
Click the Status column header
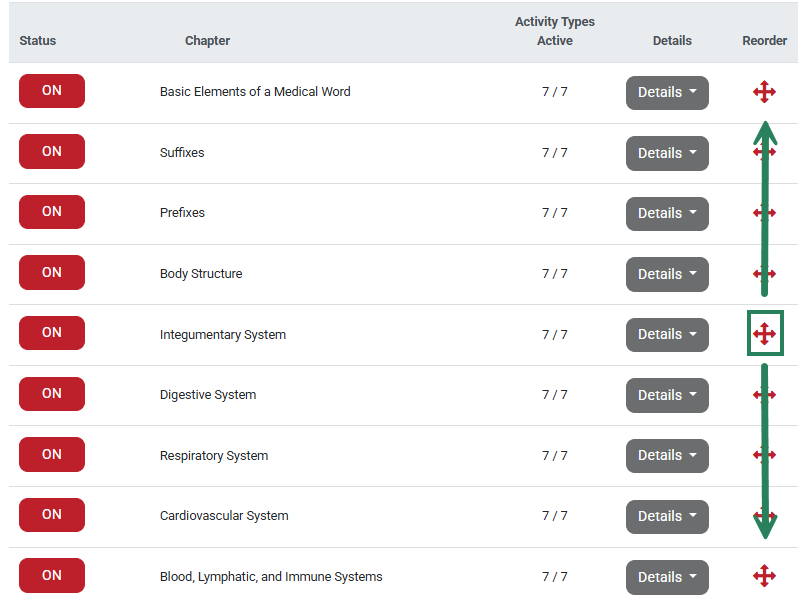[x=38, y=41]
